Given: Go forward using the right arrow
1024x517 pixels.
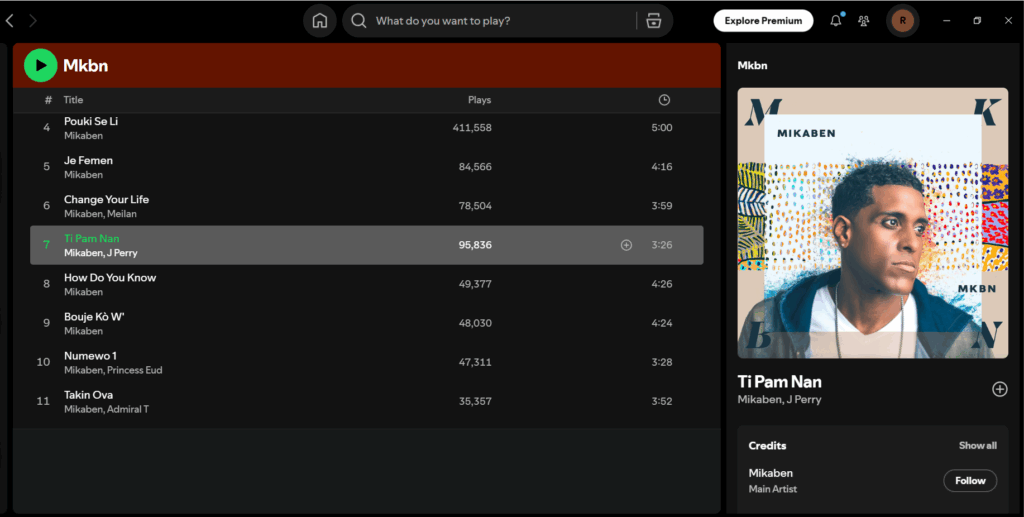Looking at the screenshot, I should (x=33, y=21).
